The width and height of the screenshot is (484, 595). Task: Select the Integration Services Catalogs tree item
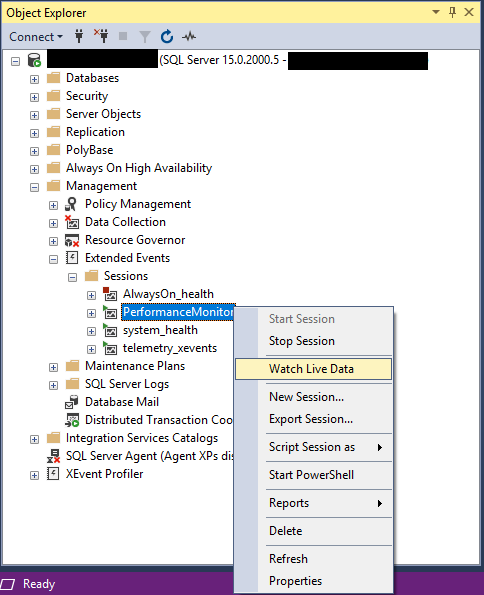pos(142,438)
